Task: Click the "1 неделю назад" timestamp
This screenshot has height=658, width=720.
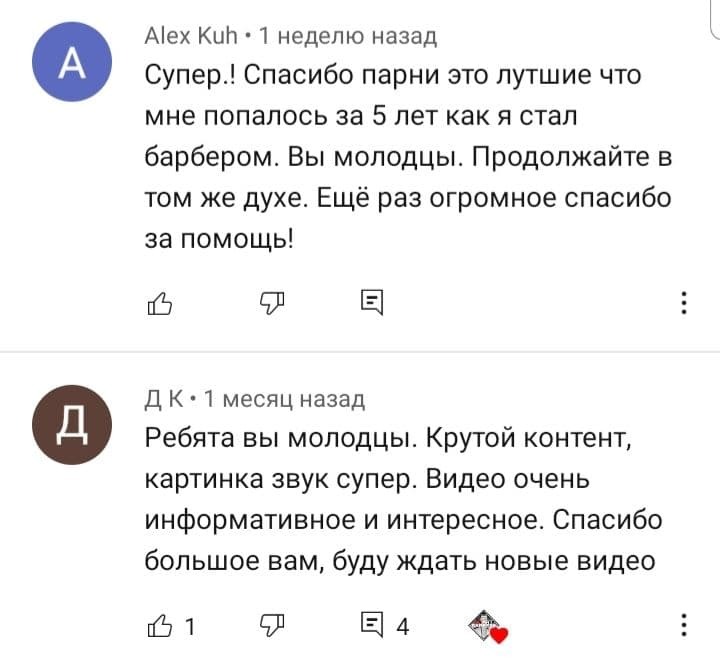Action: (348, 37)
